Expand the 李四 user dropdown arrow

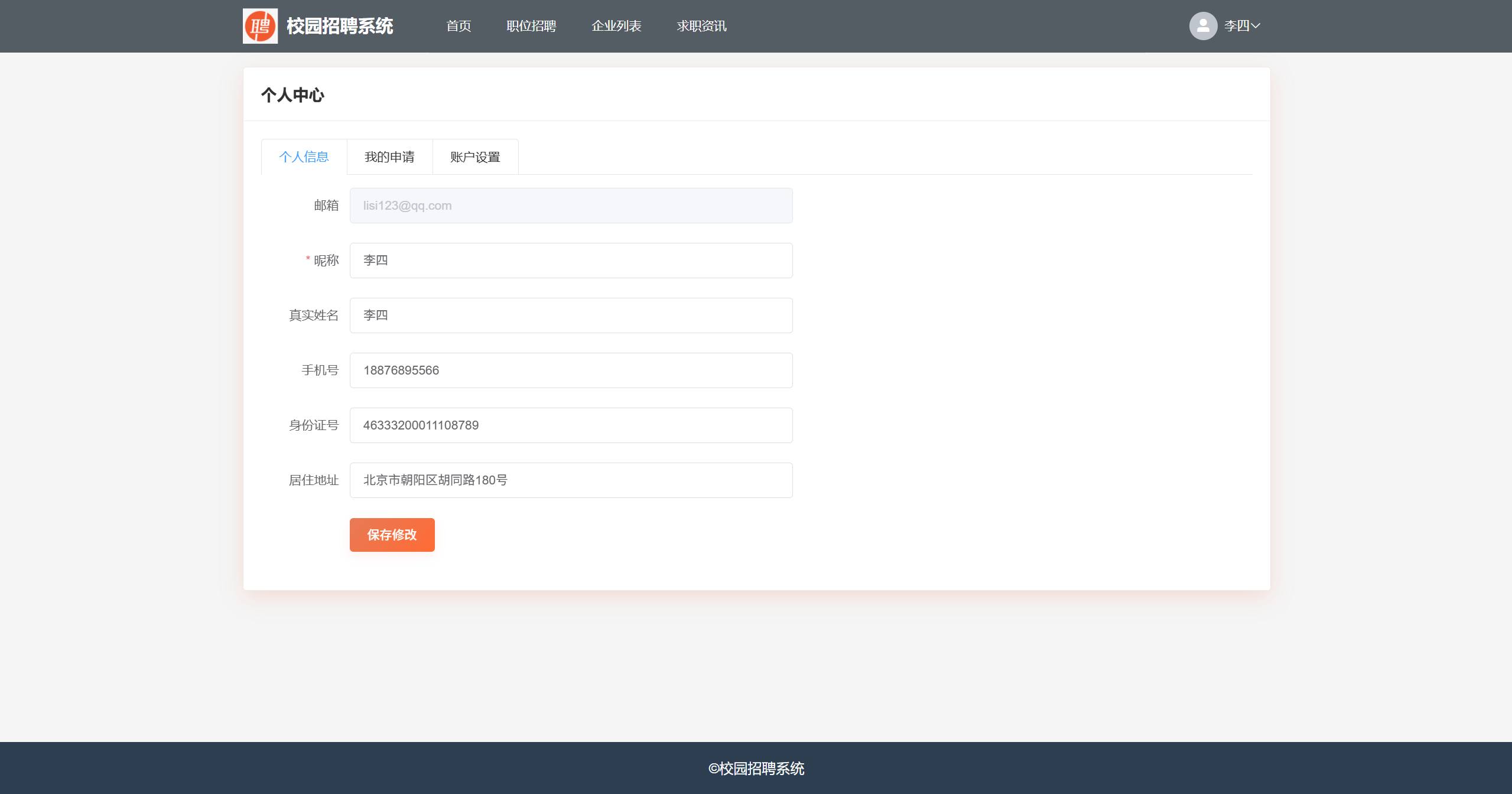(1256, 26)
